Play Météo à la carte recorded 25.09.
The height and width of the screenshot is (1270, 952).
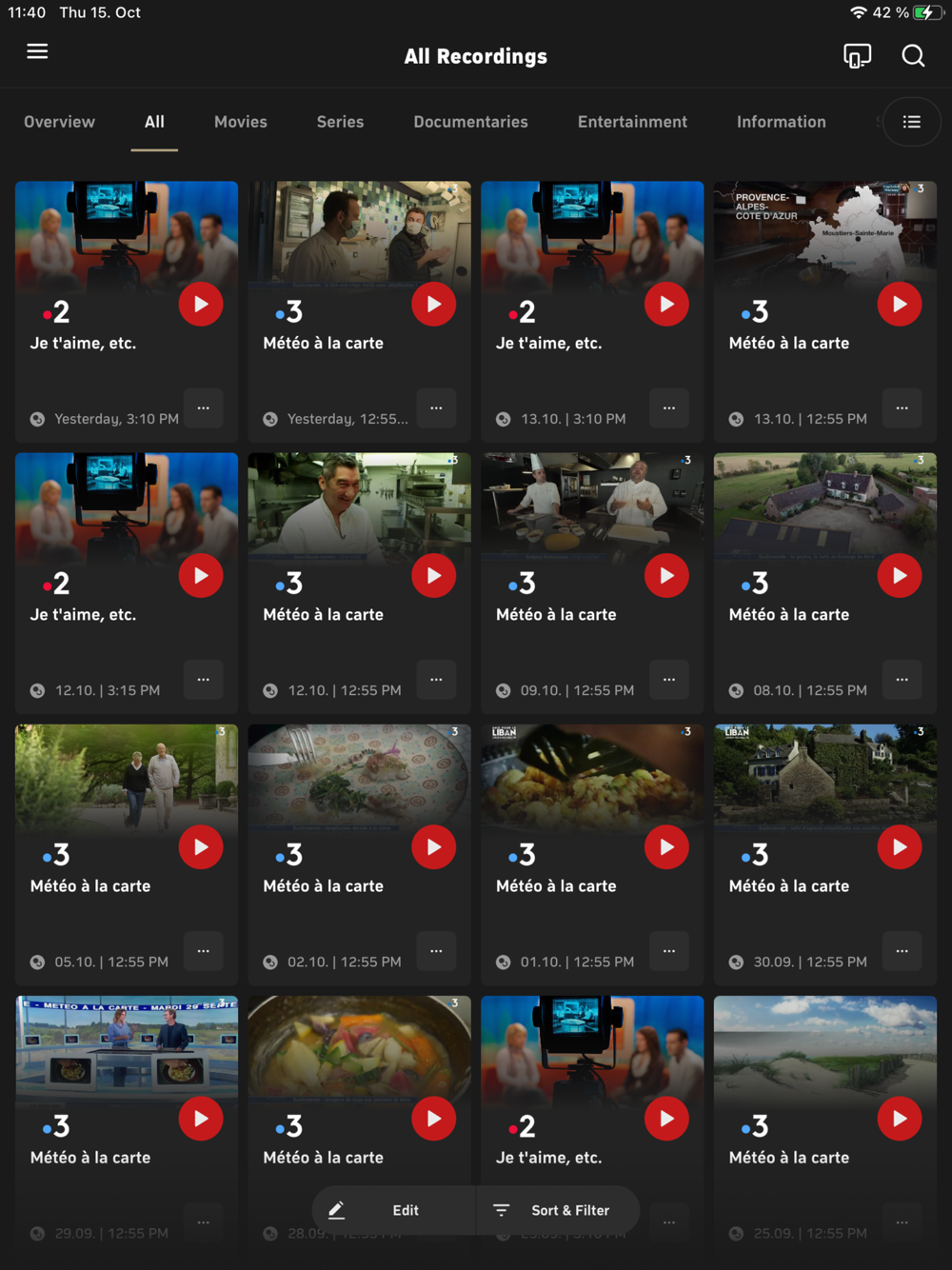[900, 1119]
